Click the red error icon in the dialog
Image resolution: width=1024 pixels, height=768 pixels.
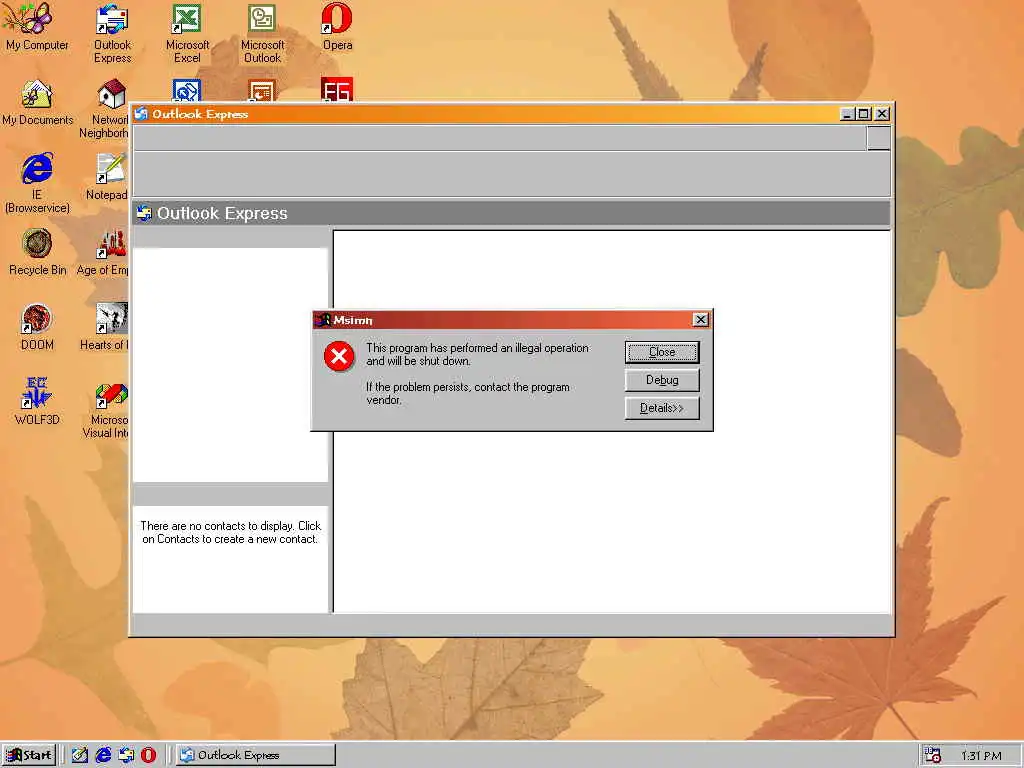coord(339,356)
